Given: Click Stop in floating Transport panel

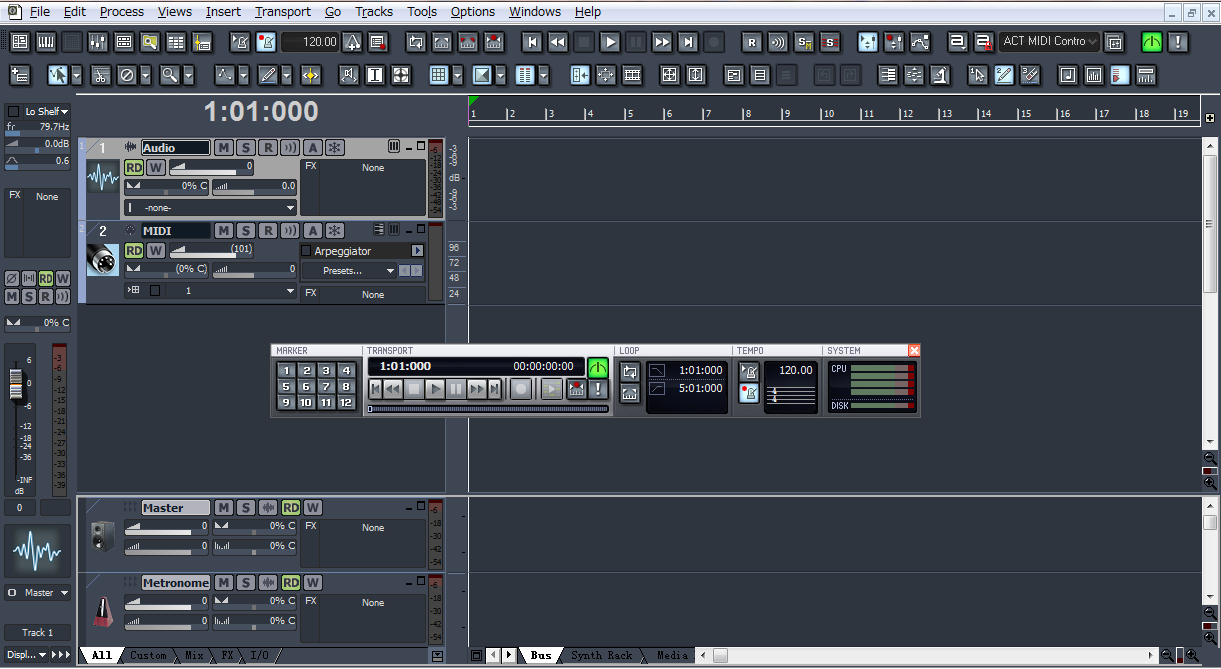Looking at the screenshot, I should tap(414, 389).
